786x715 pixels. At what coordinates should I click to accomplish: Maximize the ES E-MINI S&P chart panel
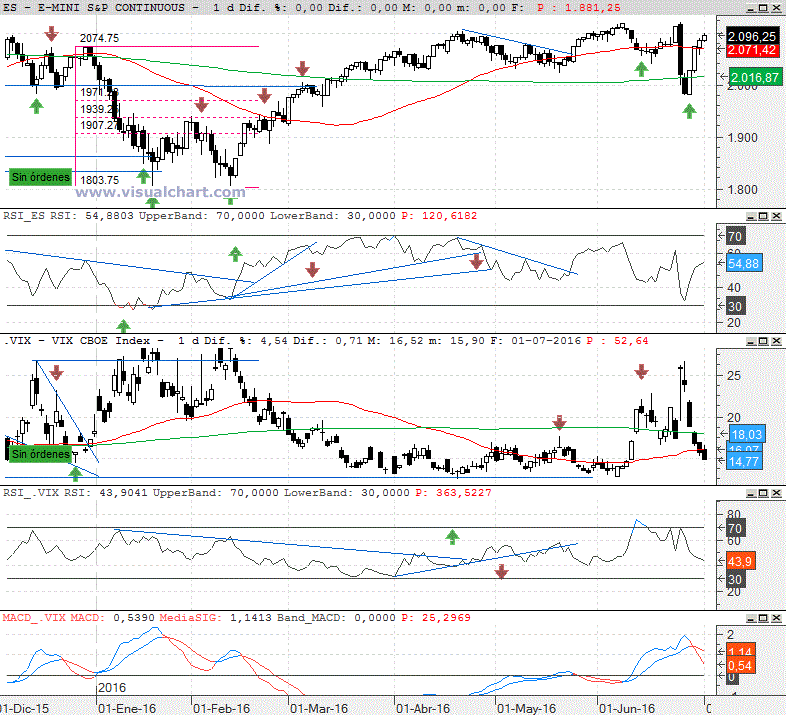(763, 8)
